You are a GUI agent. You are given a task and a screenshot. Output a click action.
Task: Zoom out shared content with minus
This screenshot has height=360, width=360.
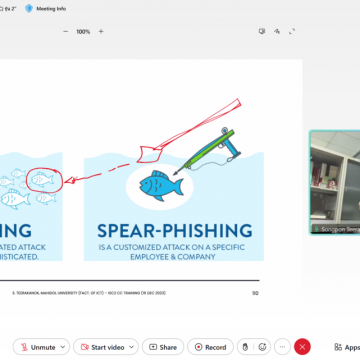(x=66, y=32)
